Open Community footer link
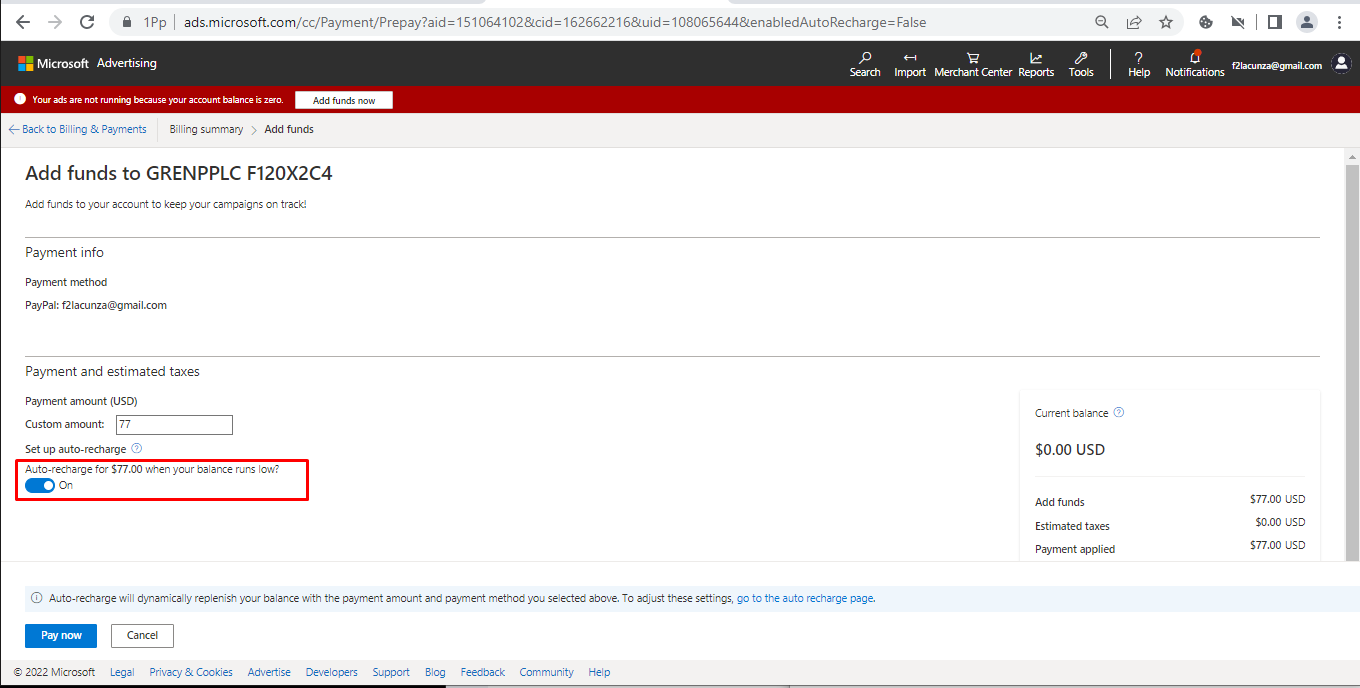 click(x=546, y=672)
